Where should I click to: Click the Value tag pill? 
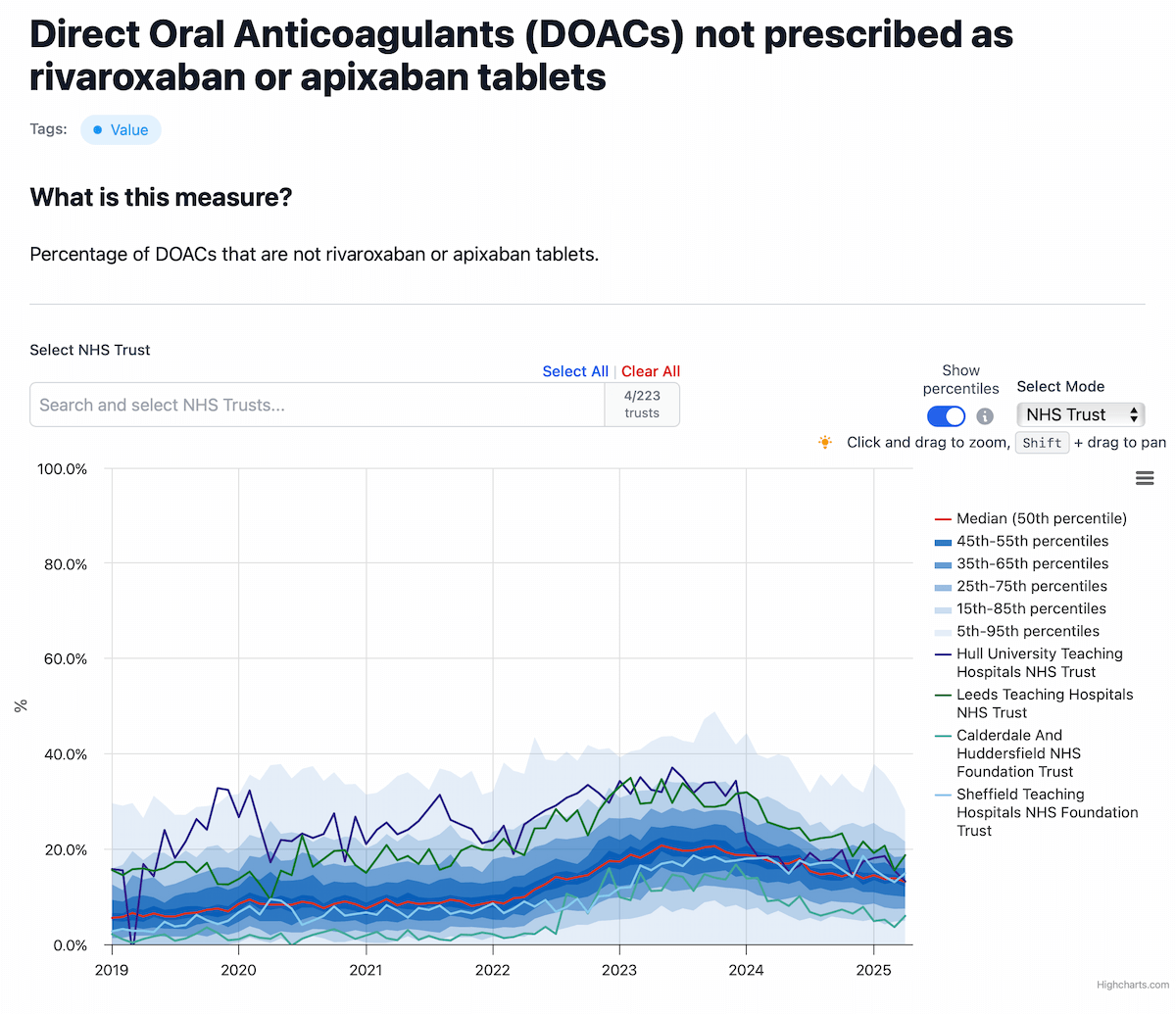121,130
